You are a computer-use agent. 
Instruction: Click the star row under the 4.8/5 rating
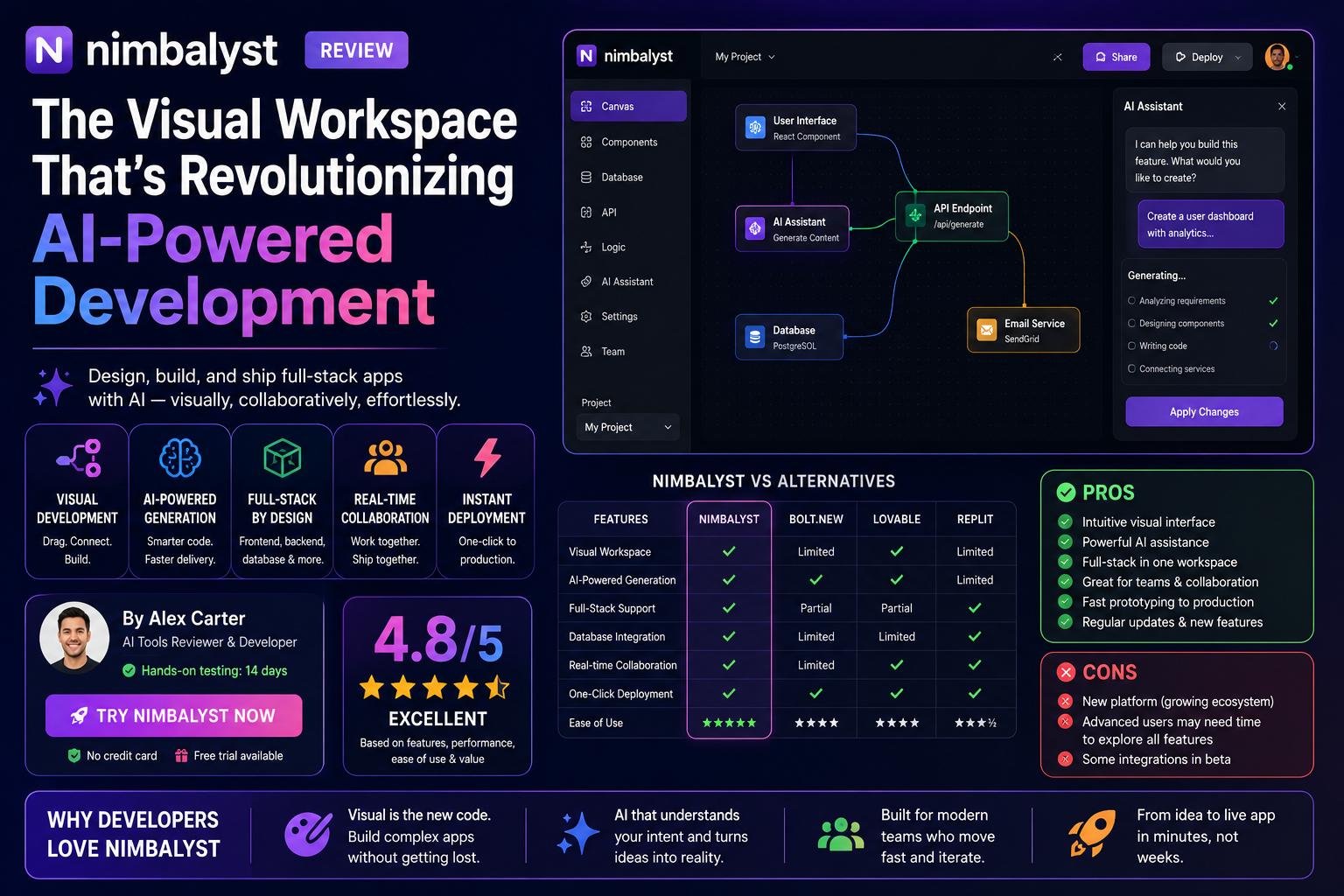point(435,688)
